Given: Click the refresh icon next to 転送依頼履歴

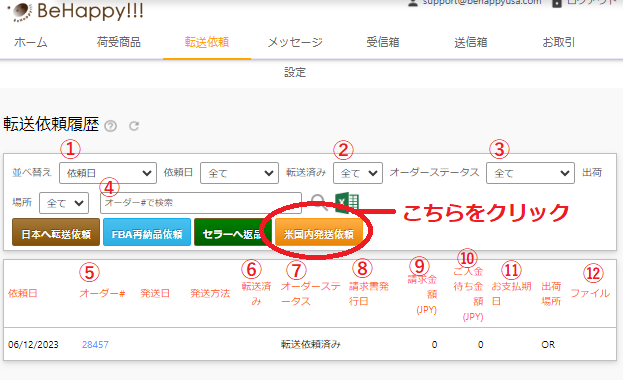Looking at the screenshot, I should (x=134, y=126).
